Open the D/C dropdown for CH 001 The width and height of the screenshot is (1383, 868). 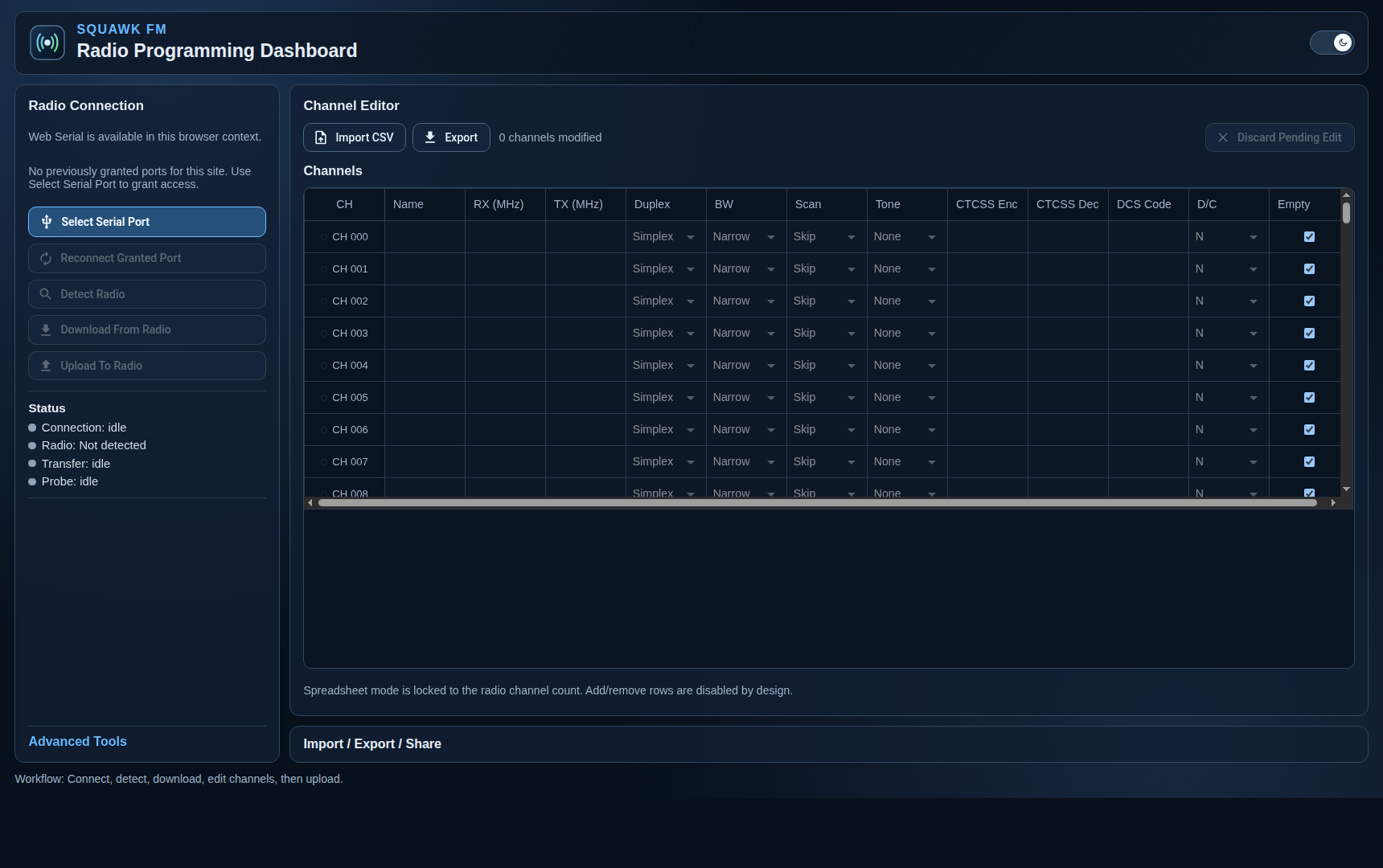[1227, 269]
